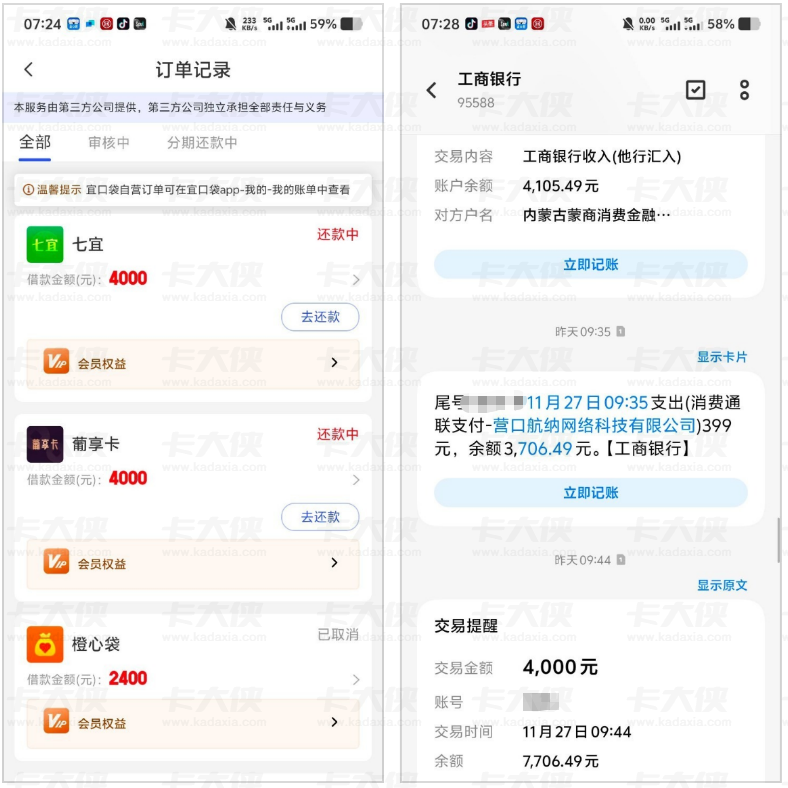Tap the TikTok notification icon in left status bar
This screenshot has width=788, height=788.
tap(123, 24)
